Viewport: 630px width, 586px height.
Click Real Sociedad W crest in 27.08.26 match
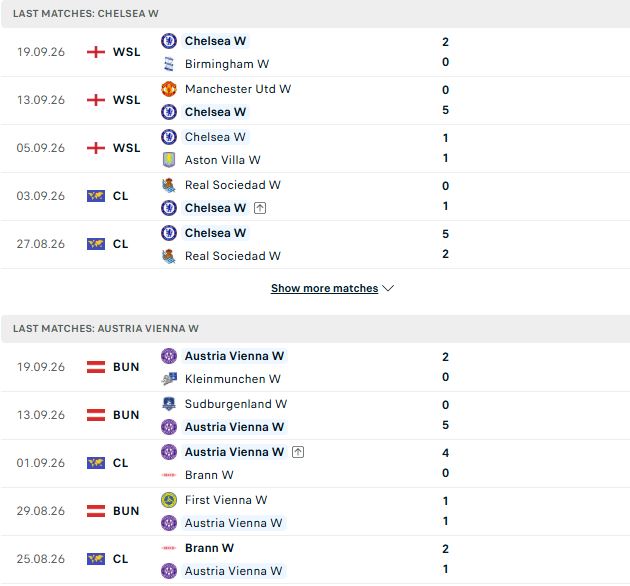[x=169, y=256]
